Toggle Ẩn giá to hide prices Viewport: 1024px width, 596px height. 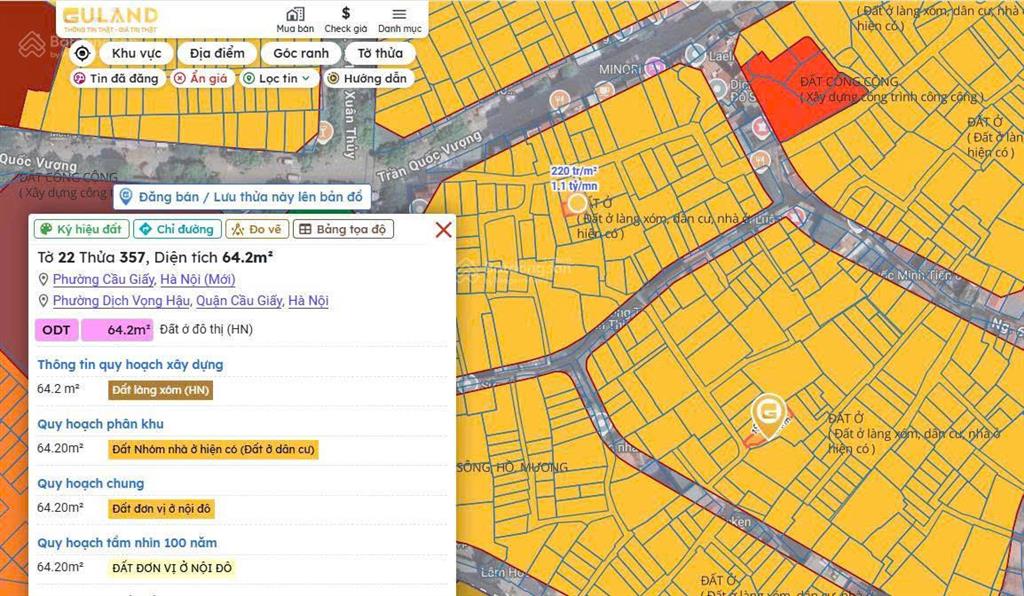(201, 78)
